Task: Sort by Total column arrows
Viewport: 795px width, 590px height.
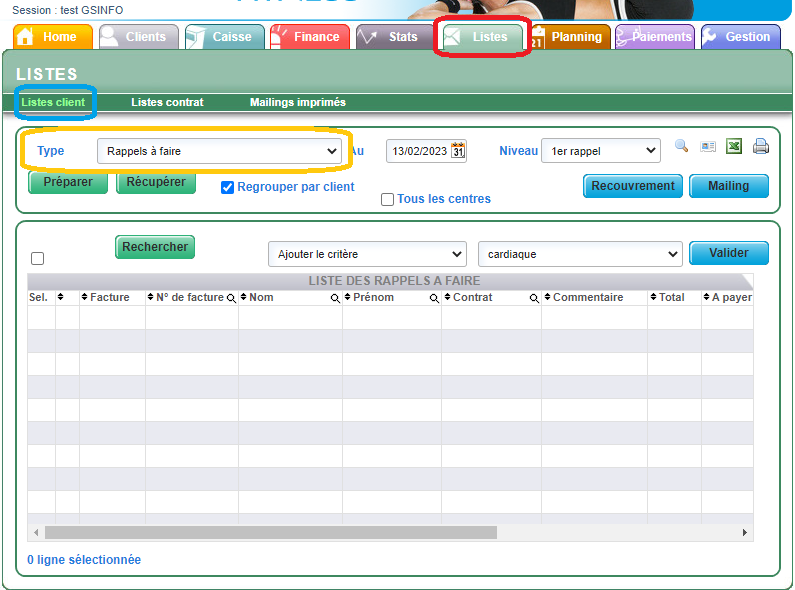Action: [654, 297]
